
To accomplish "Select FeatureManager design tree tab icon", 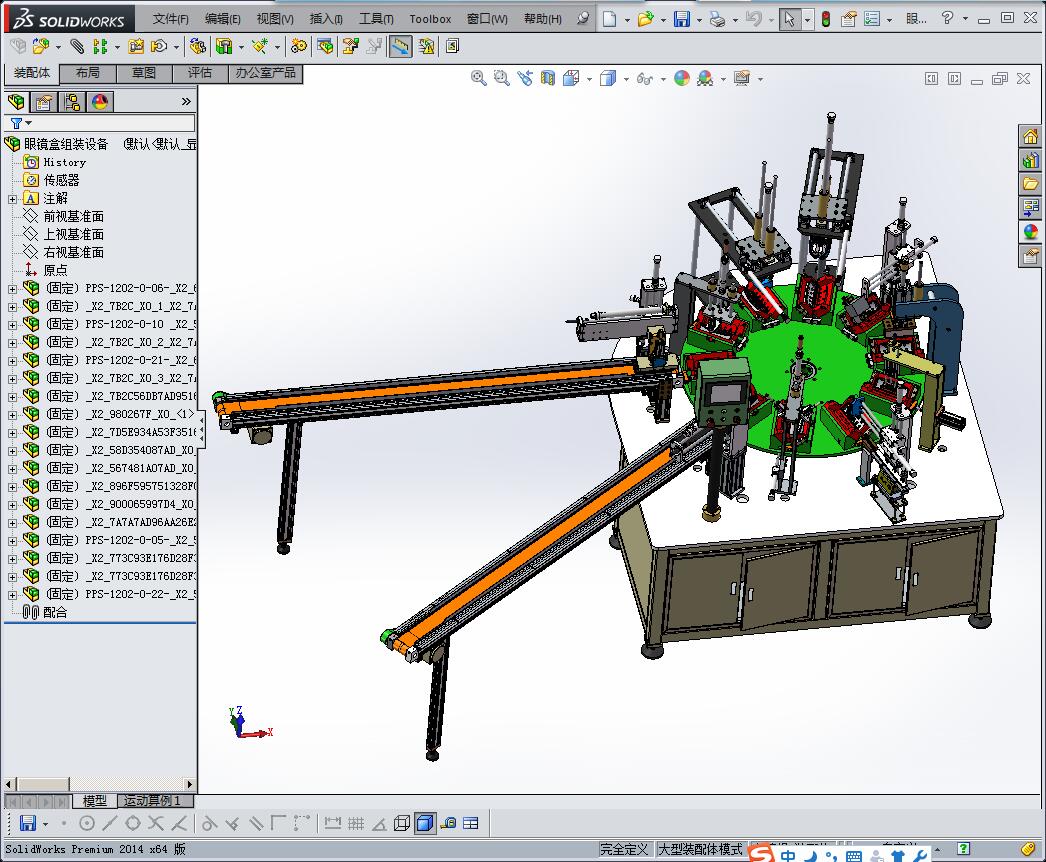I will point(16,101).
